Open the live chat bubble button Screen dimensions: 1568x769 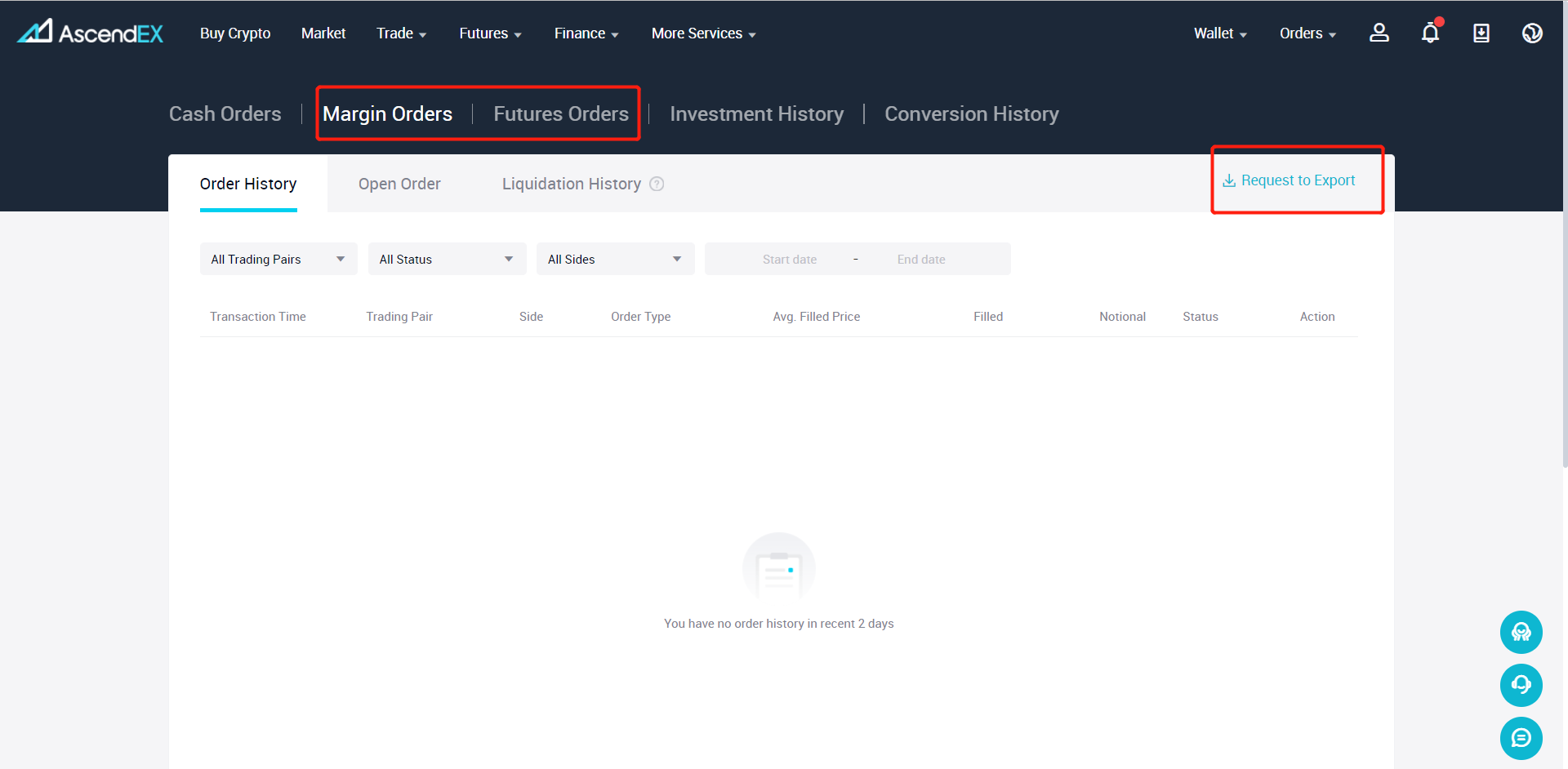point(1521,738)
